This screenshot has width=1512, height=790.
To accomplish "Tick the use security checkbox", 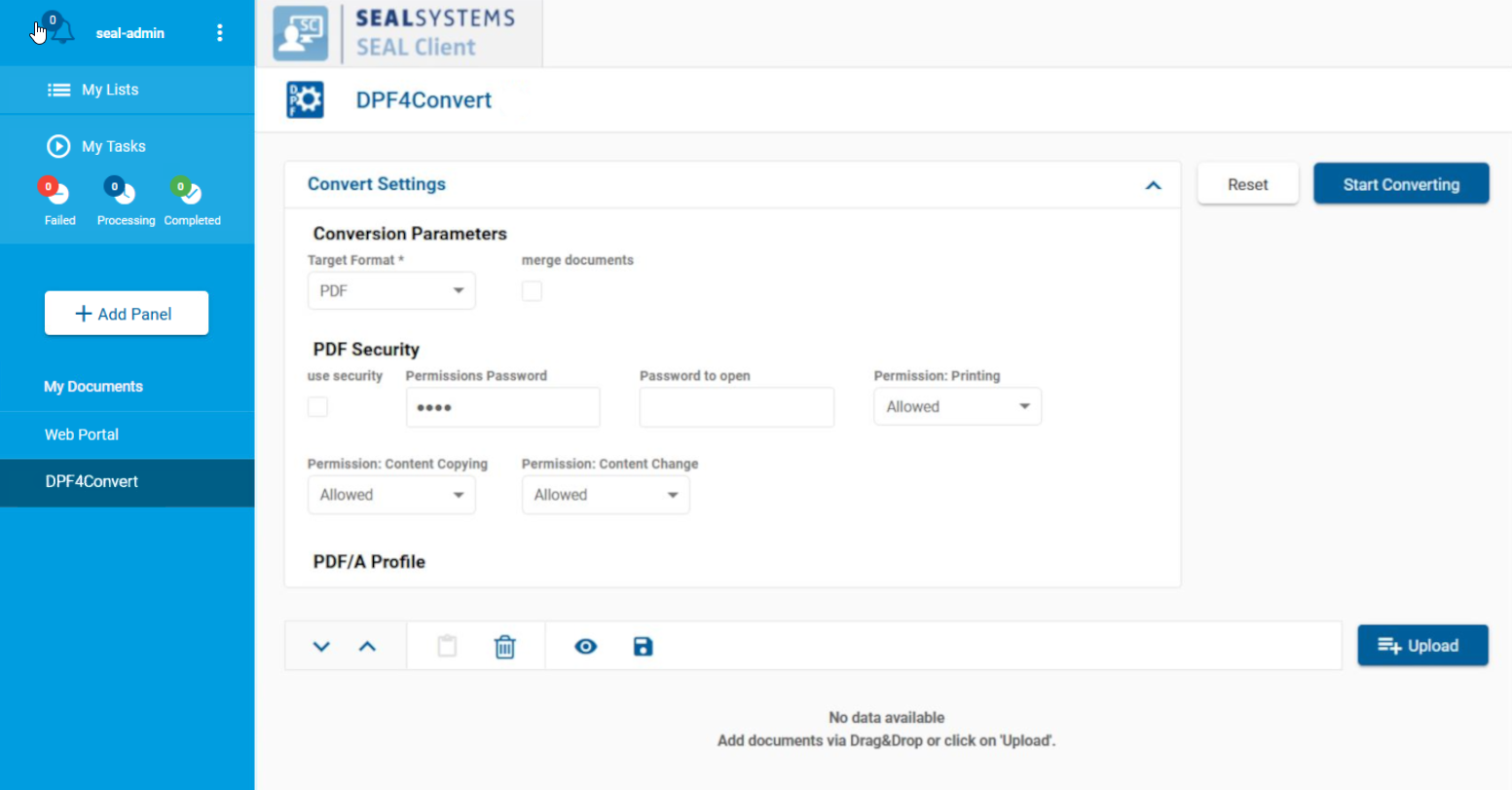I will (317, 407).
